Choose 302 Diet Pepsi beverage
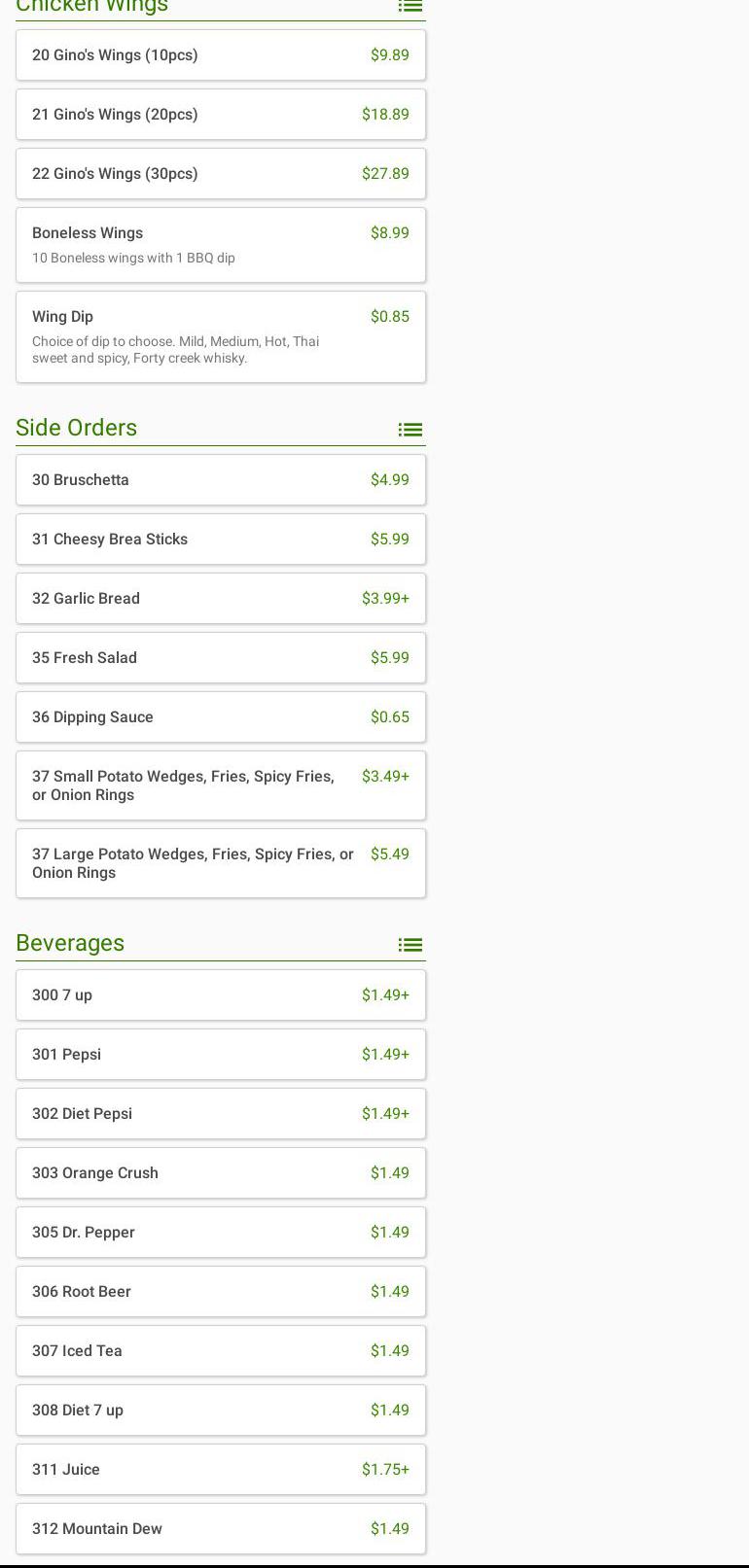The height and width of the screenshot is (1568, 749). (221, 1113)
